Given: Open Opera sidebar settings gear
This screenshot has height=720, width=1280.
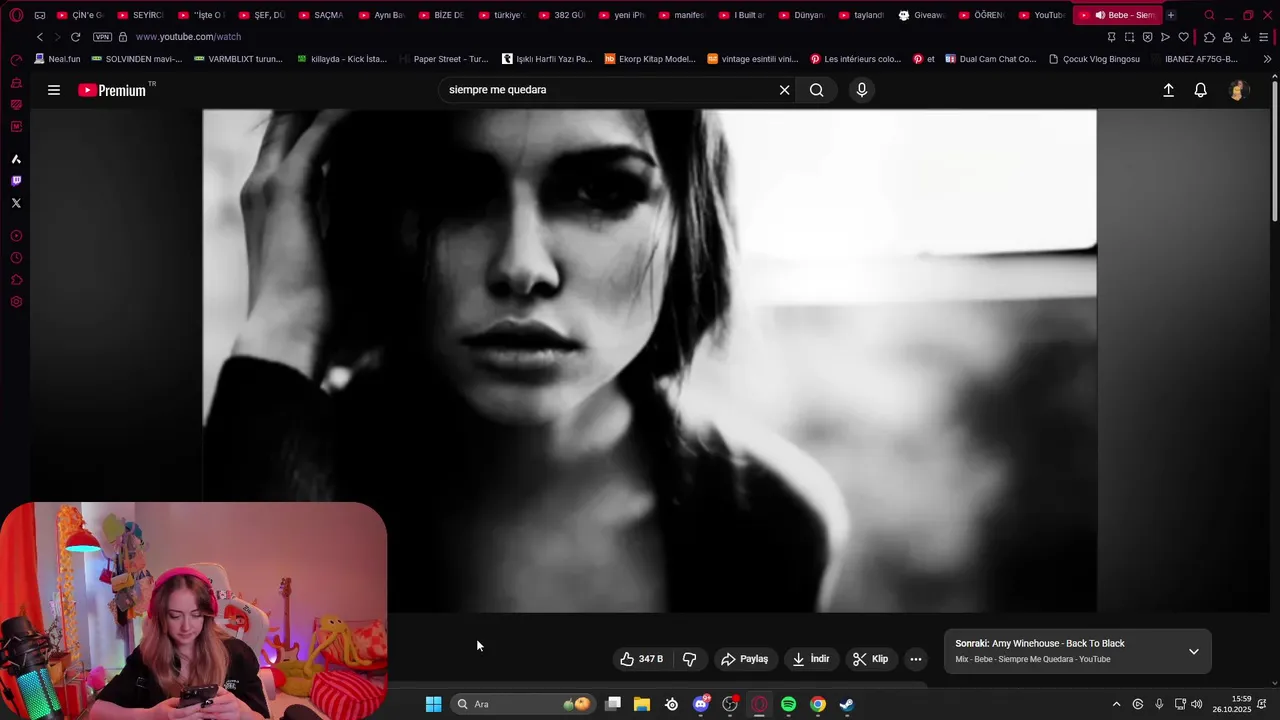Looking at the screenshot, I should click(x=16, y=302).
